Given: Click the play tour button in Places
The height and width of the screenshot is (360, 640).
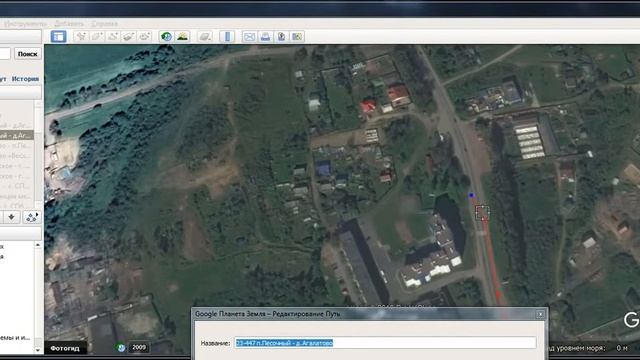Looking at the screenshot, I should pos(32,217).
